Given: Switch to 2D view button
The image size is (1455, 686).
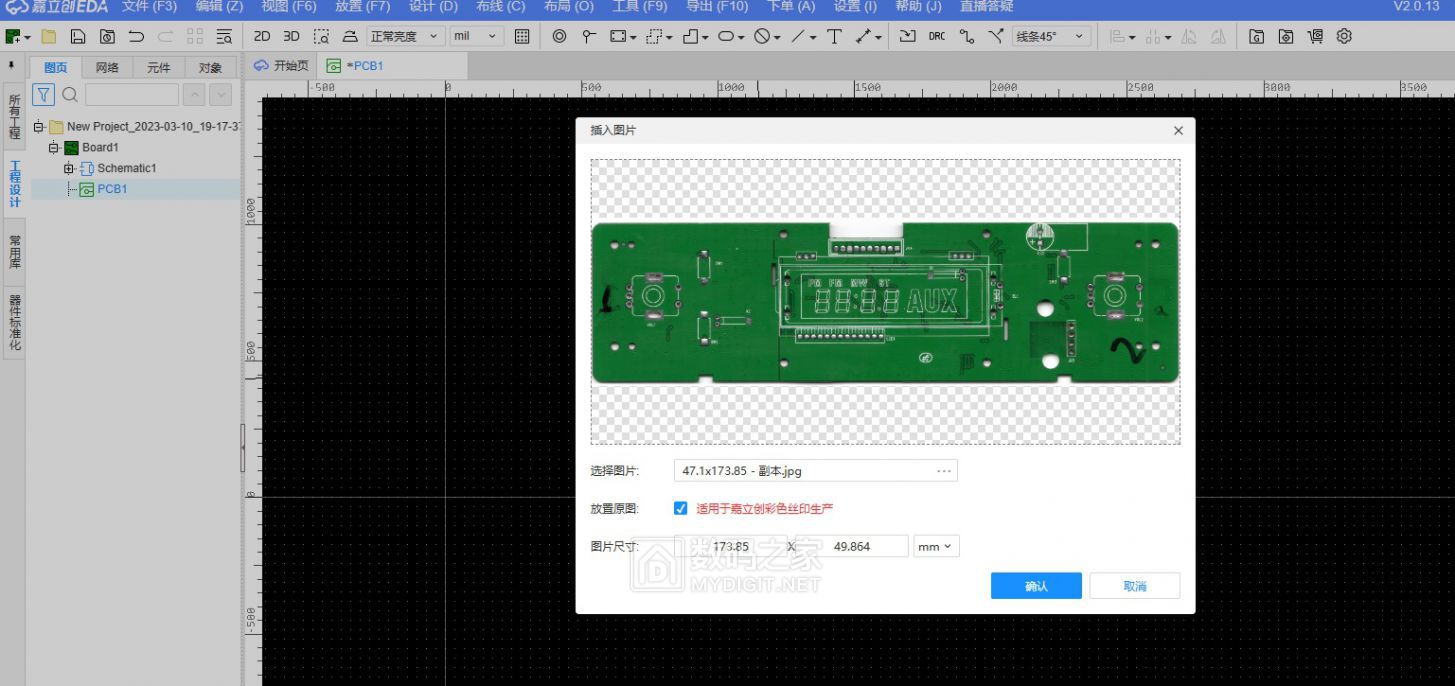Looking at the screenshot, I should (x=262, y=36).
